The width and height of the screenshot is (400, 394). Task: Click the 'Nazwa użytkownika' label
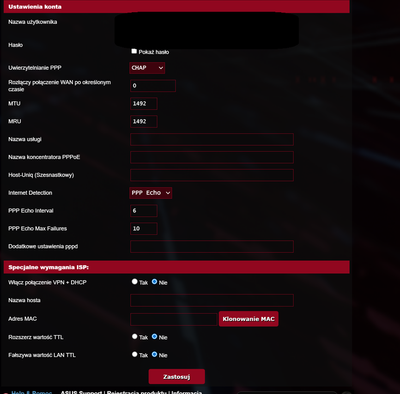tap(33, 22)
